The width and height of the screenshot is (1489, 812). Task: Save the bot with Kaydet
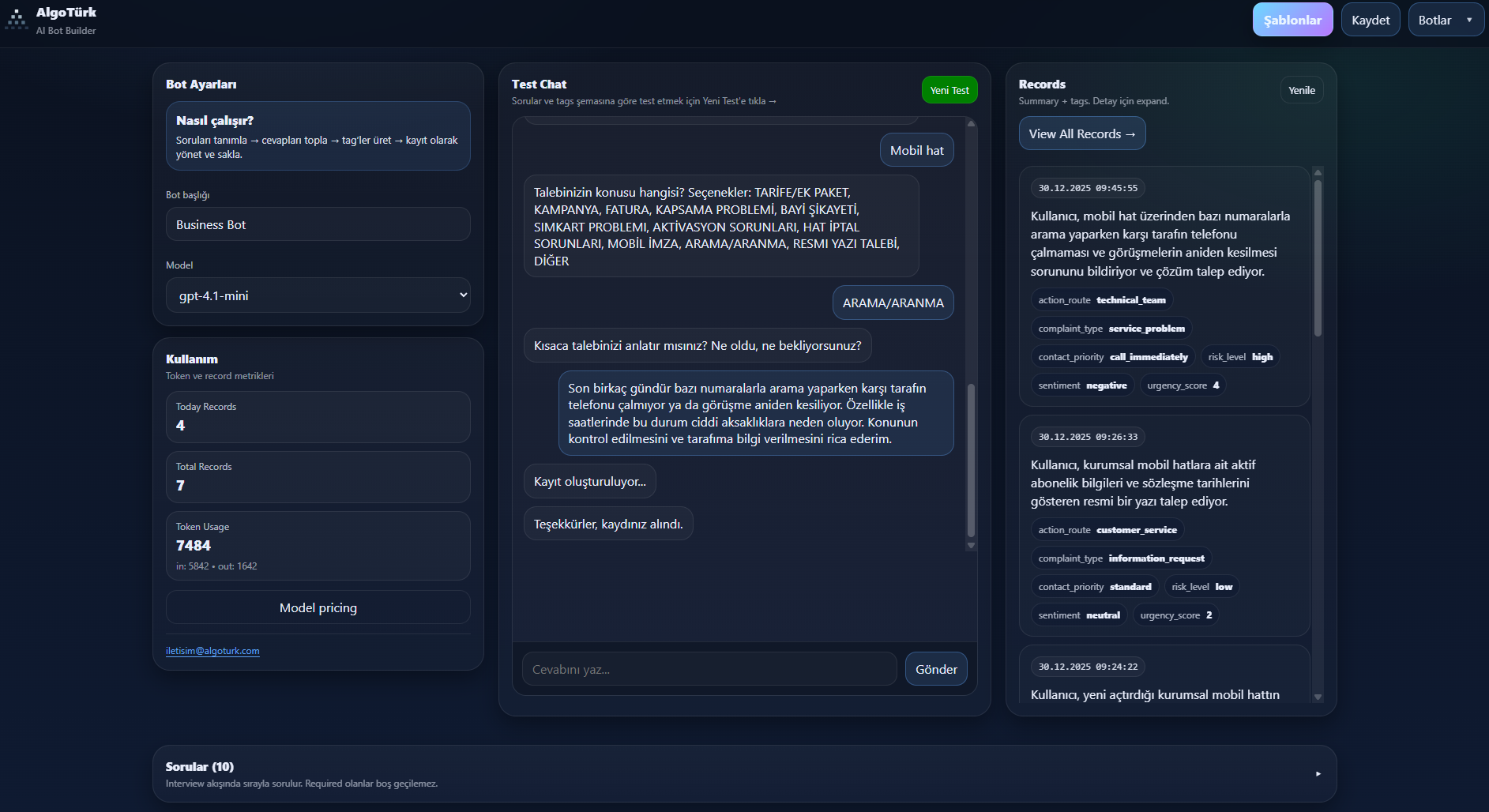1371,19
